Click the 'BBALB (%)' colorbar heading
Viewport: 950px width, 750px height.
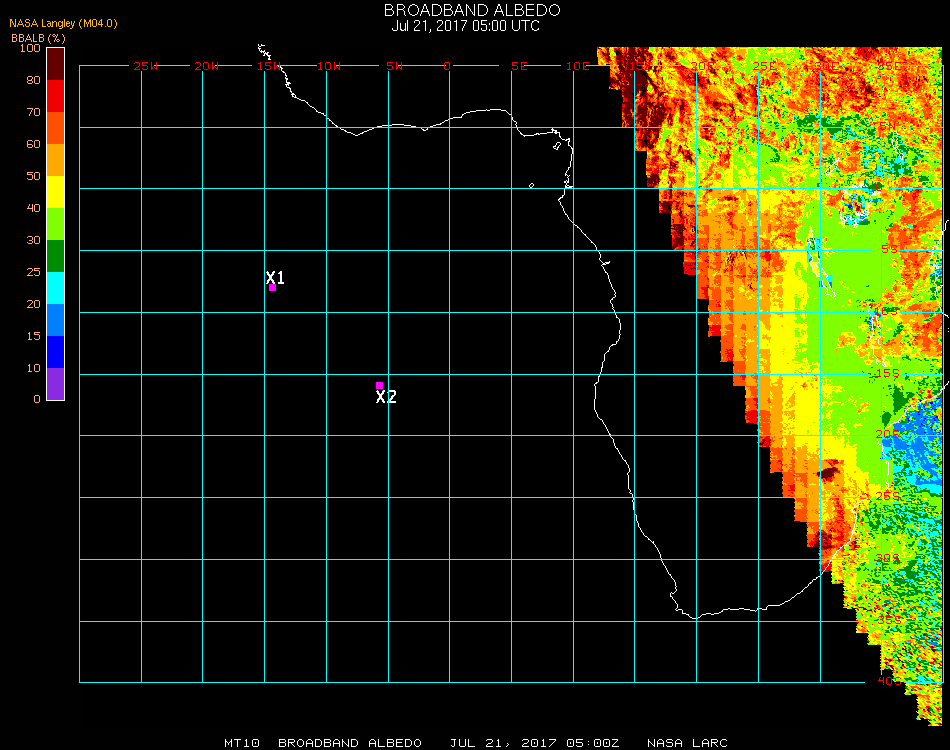pyautogui.click(x=38, y=38)
